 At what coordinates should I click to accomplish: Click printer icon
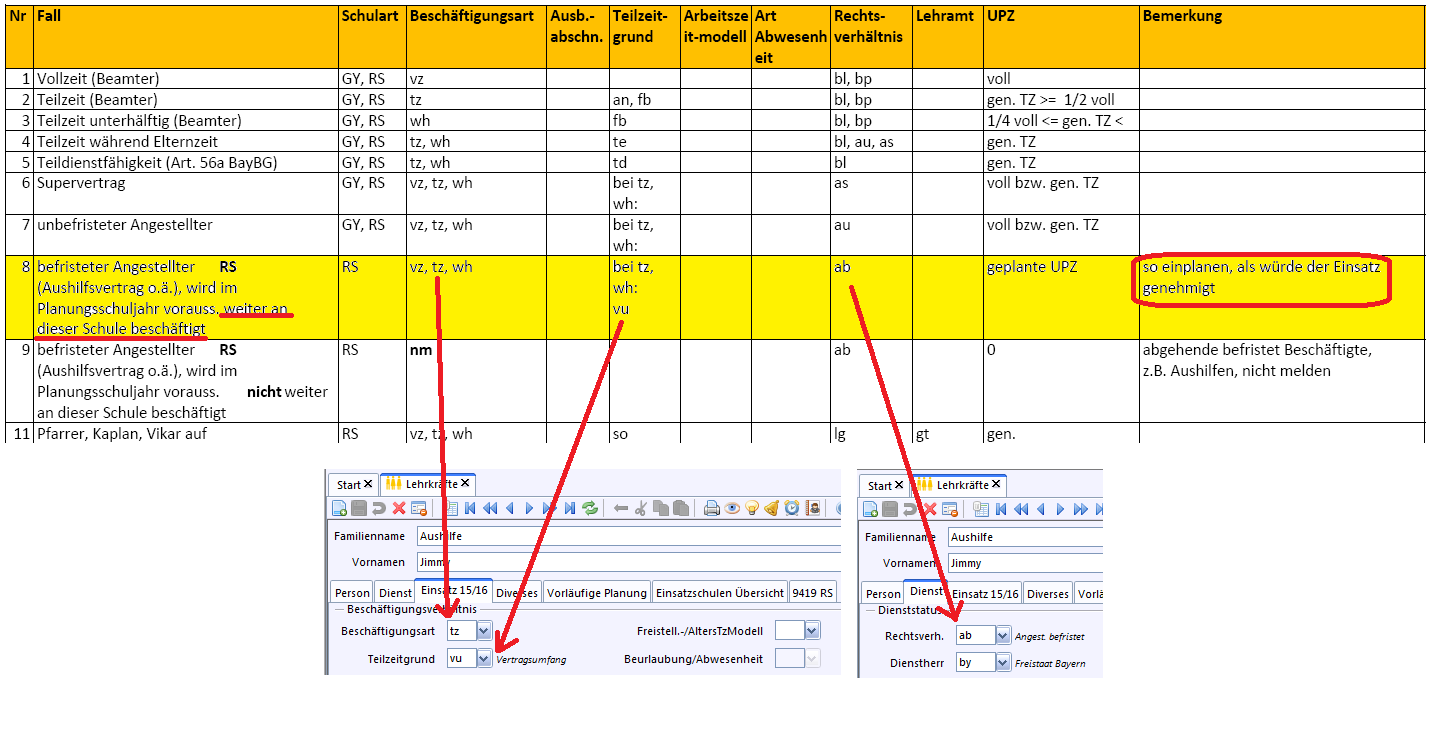712,508
